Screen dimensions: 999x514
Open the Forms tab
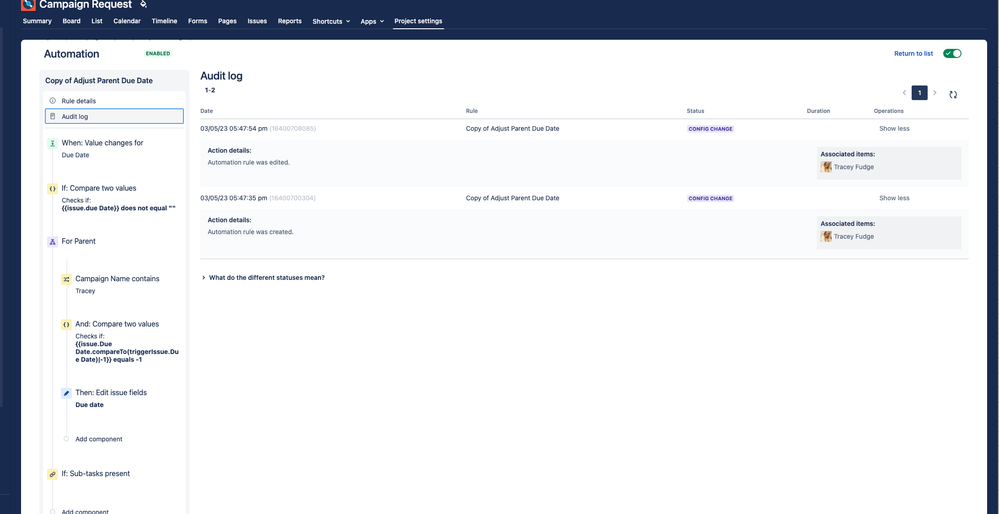coord(198,21)
